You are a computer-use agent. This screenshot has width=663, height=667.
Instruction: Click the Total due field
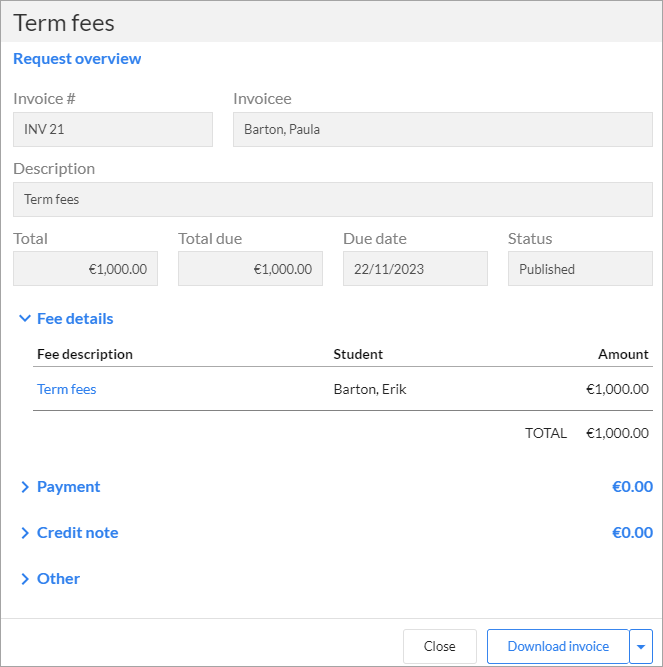point(250,268)
